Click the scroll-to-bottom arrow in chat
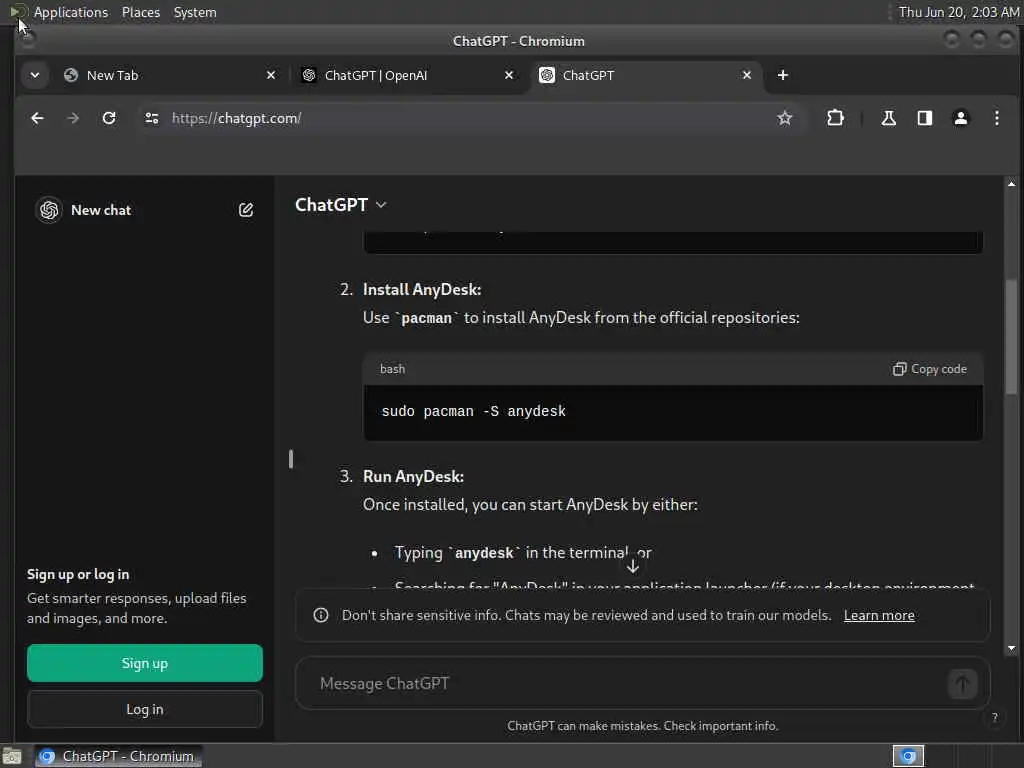This screenshot has height=768, width=1024. pos(632,565)
